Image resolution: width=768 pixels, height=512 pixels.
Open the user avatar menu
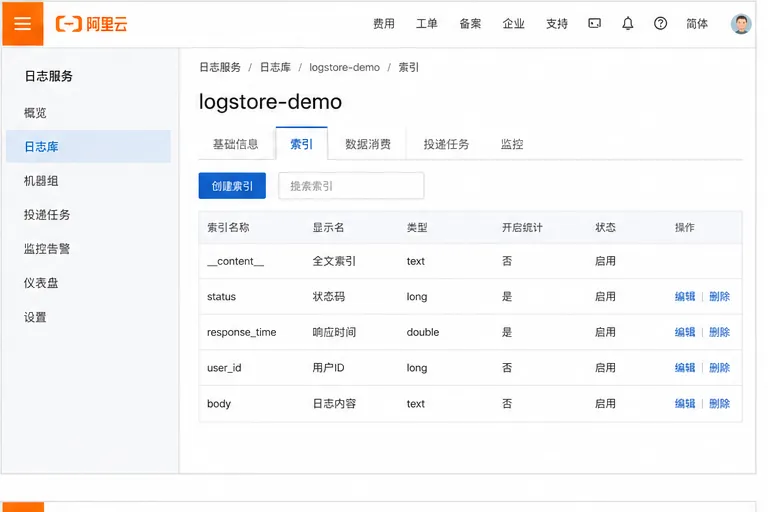pyautogui.click(x=741, y=24)
